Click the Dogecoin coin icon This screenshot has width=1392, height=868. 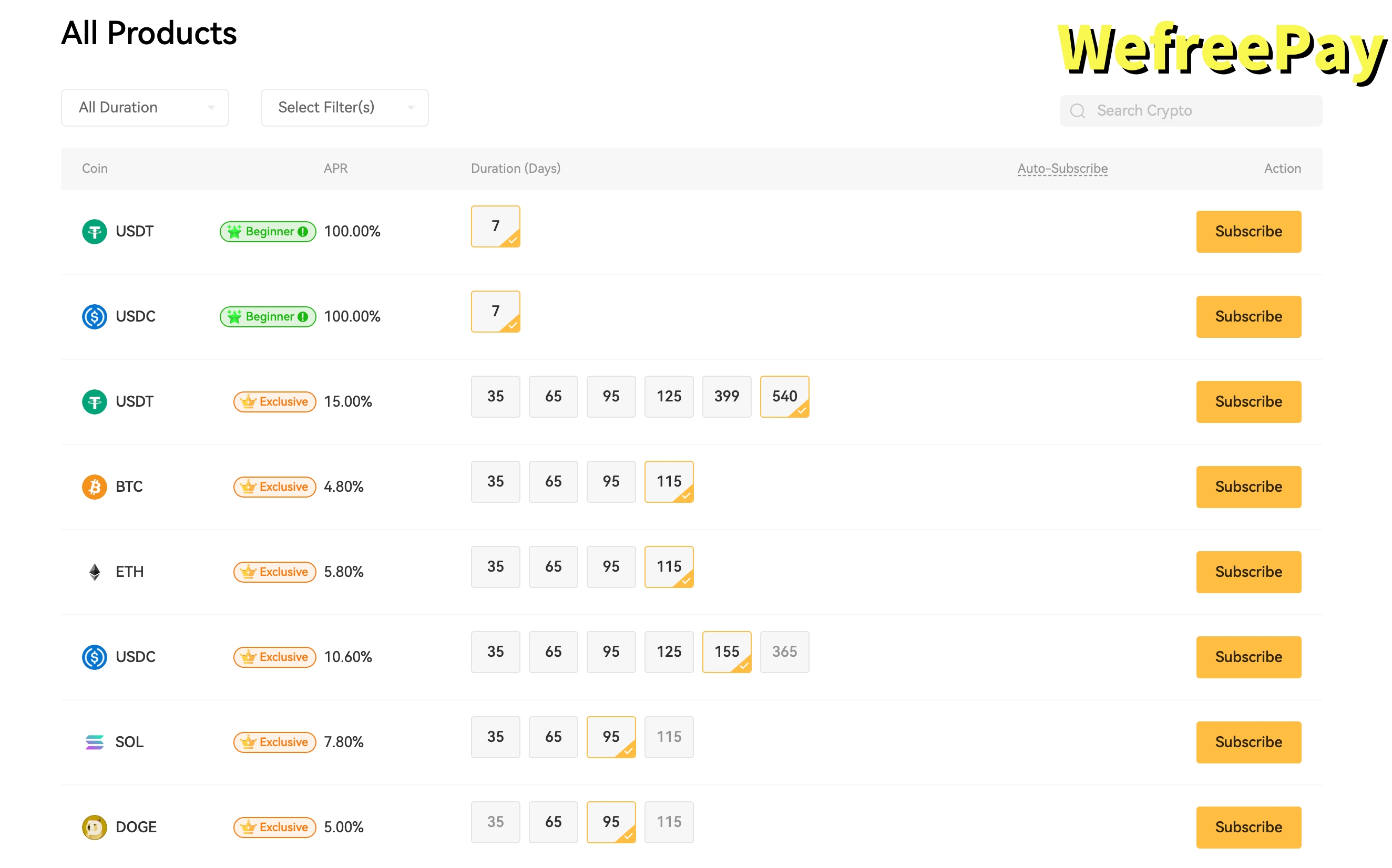pos(94,827)
